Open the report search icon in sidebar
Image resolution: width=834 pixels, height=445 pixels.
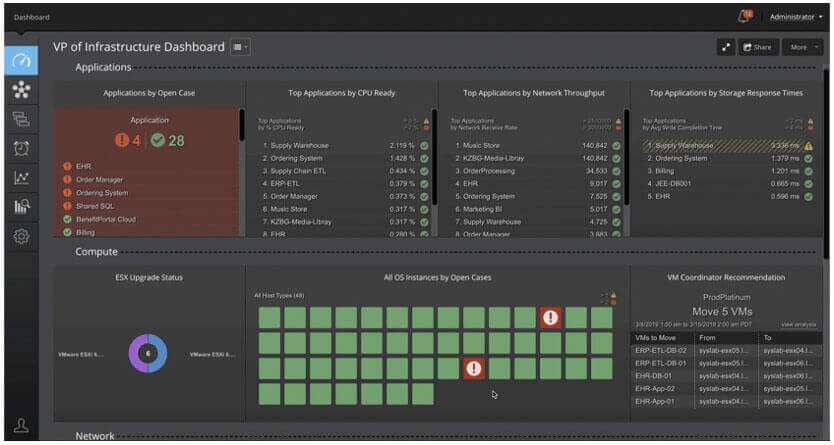point(21,207)
